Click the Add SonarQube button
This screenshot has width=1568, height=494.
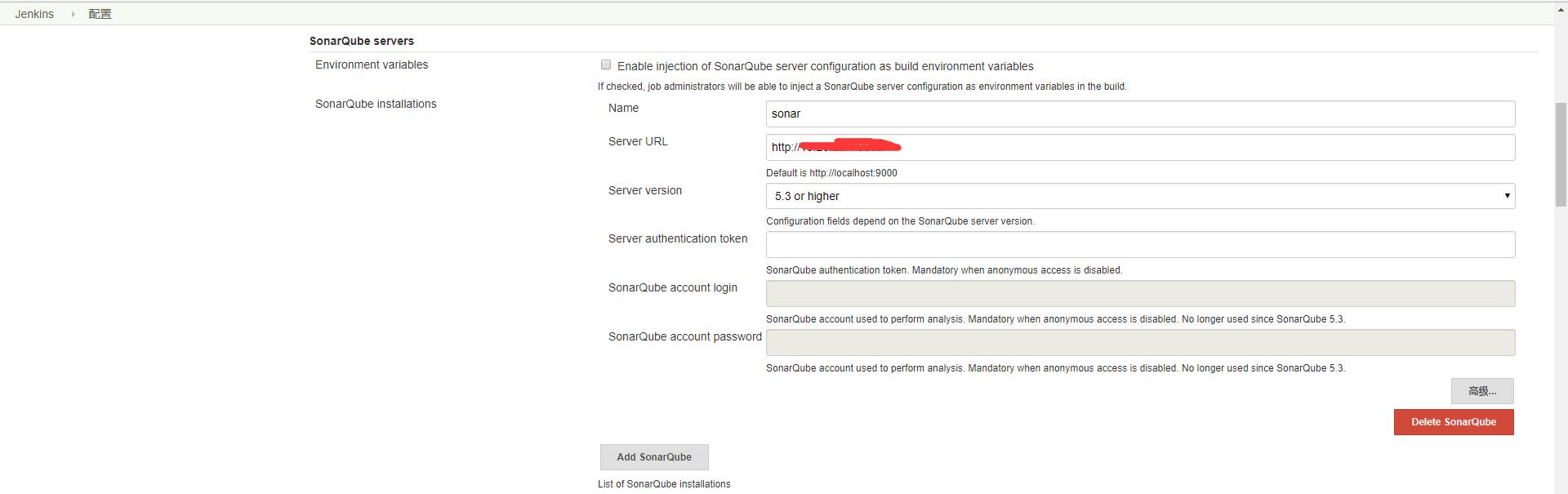point(653,457)
